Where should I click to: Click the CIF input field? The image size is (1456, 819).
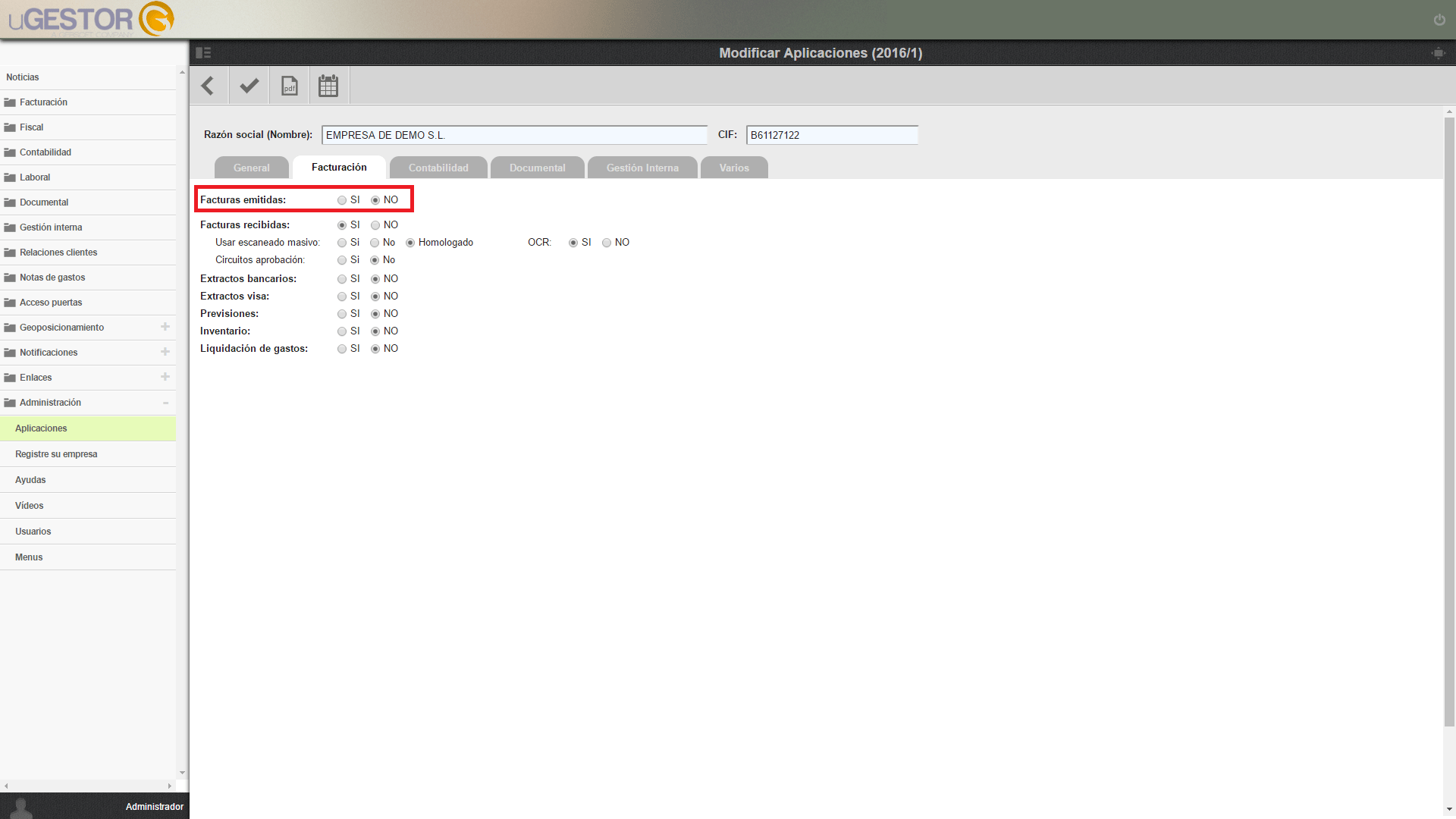832,135
